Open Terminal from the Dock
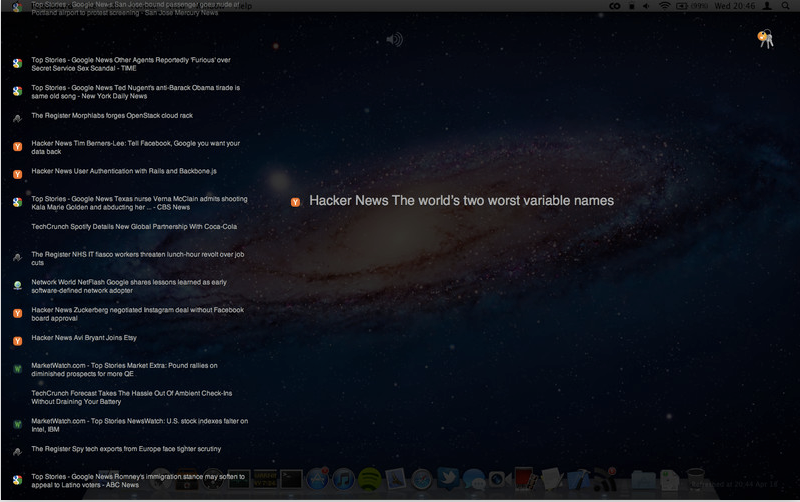Screen dimensions: 800x502 (x=291, y=480)
